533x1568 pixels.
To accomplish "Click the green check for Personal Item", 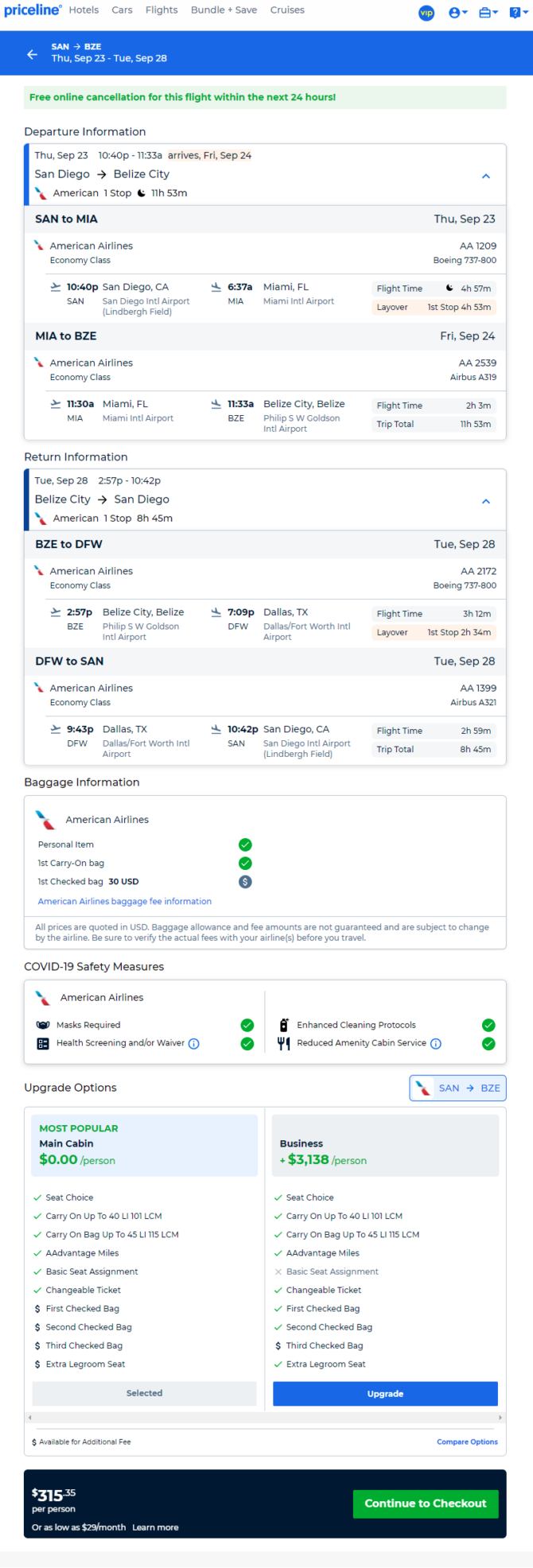I will point(245,844).
